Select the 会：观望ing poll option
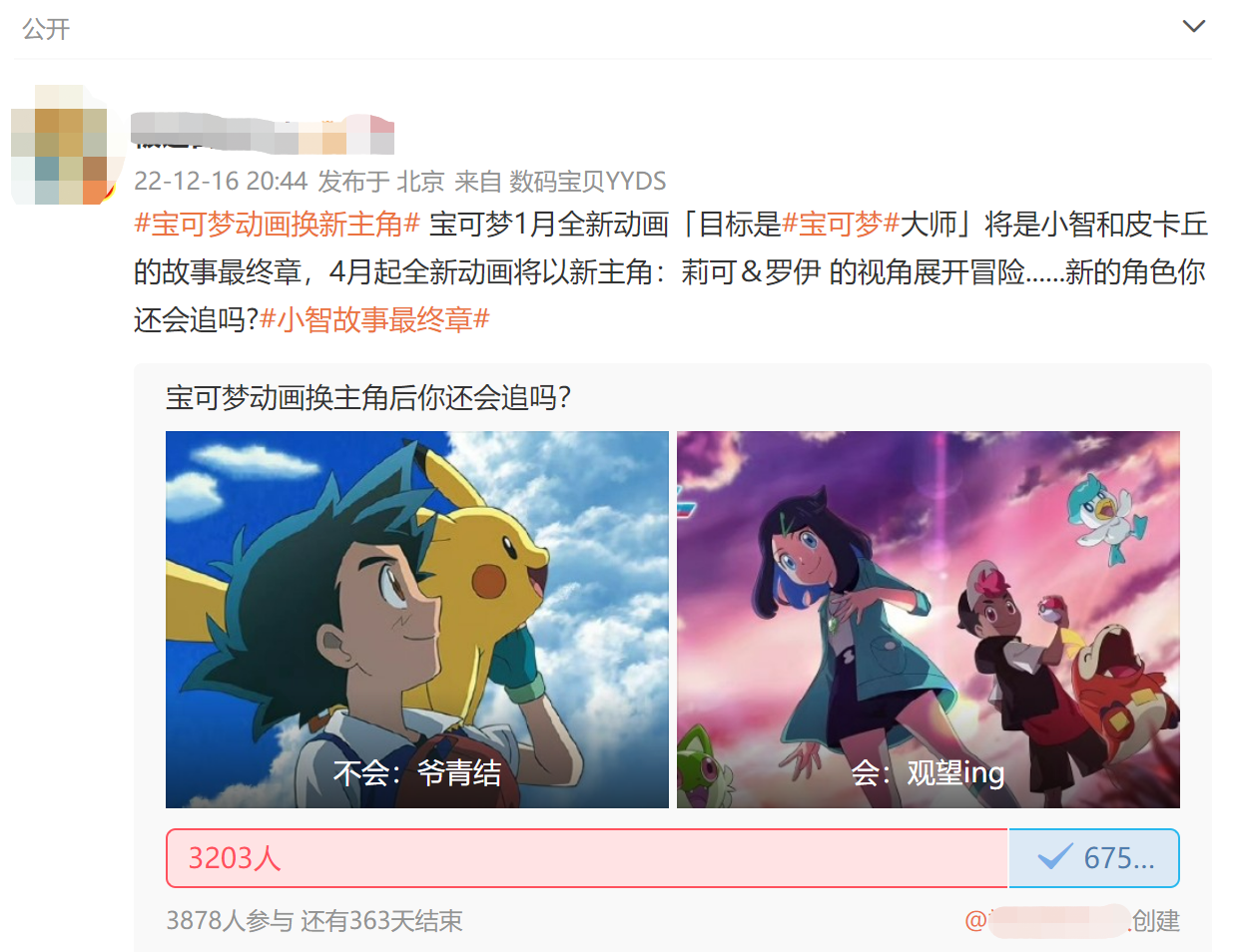This screenshot has width=1246, height=952. coord(928,772)
